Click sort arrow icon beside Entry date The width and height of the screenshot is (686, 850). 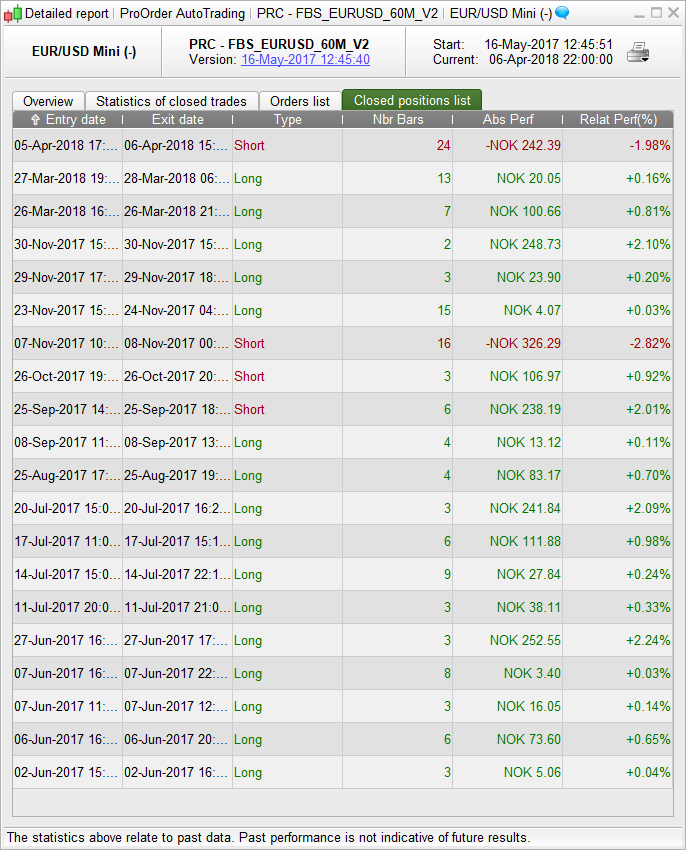click(36, 120)
